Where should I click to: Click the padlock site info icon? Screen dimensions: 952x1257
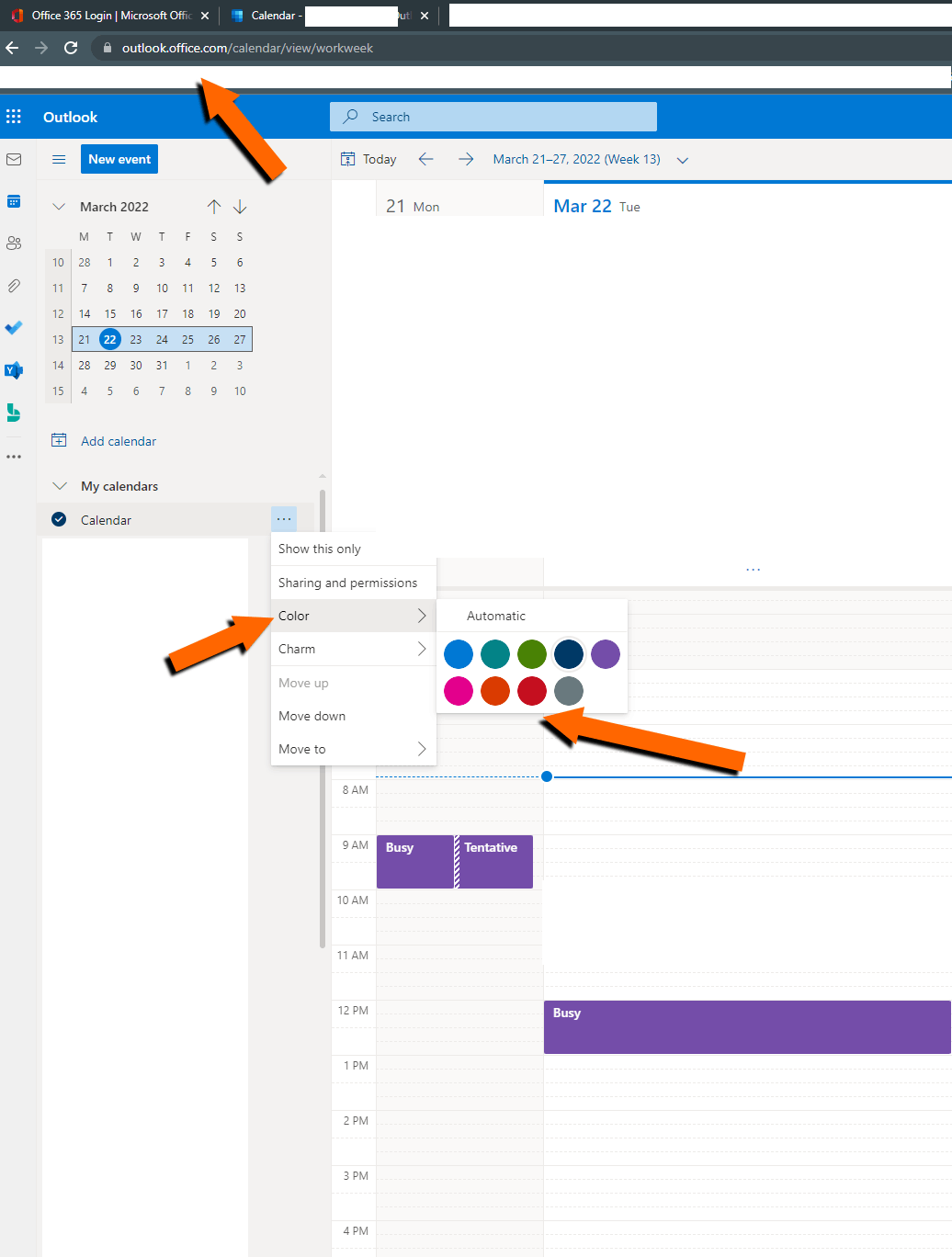(108, 48)
